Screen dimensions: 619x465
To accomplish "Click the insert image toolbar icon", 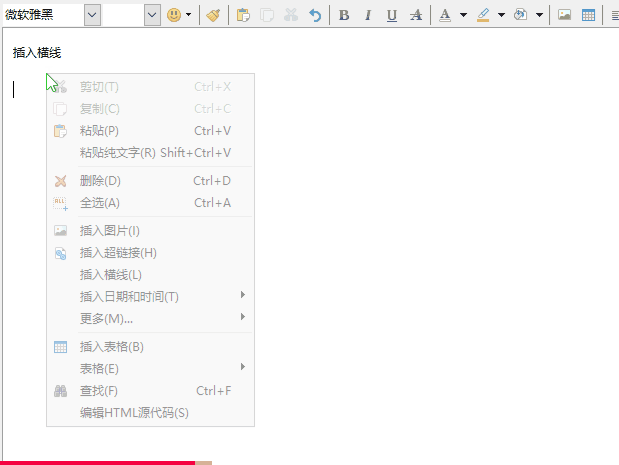I will (565, 15).
